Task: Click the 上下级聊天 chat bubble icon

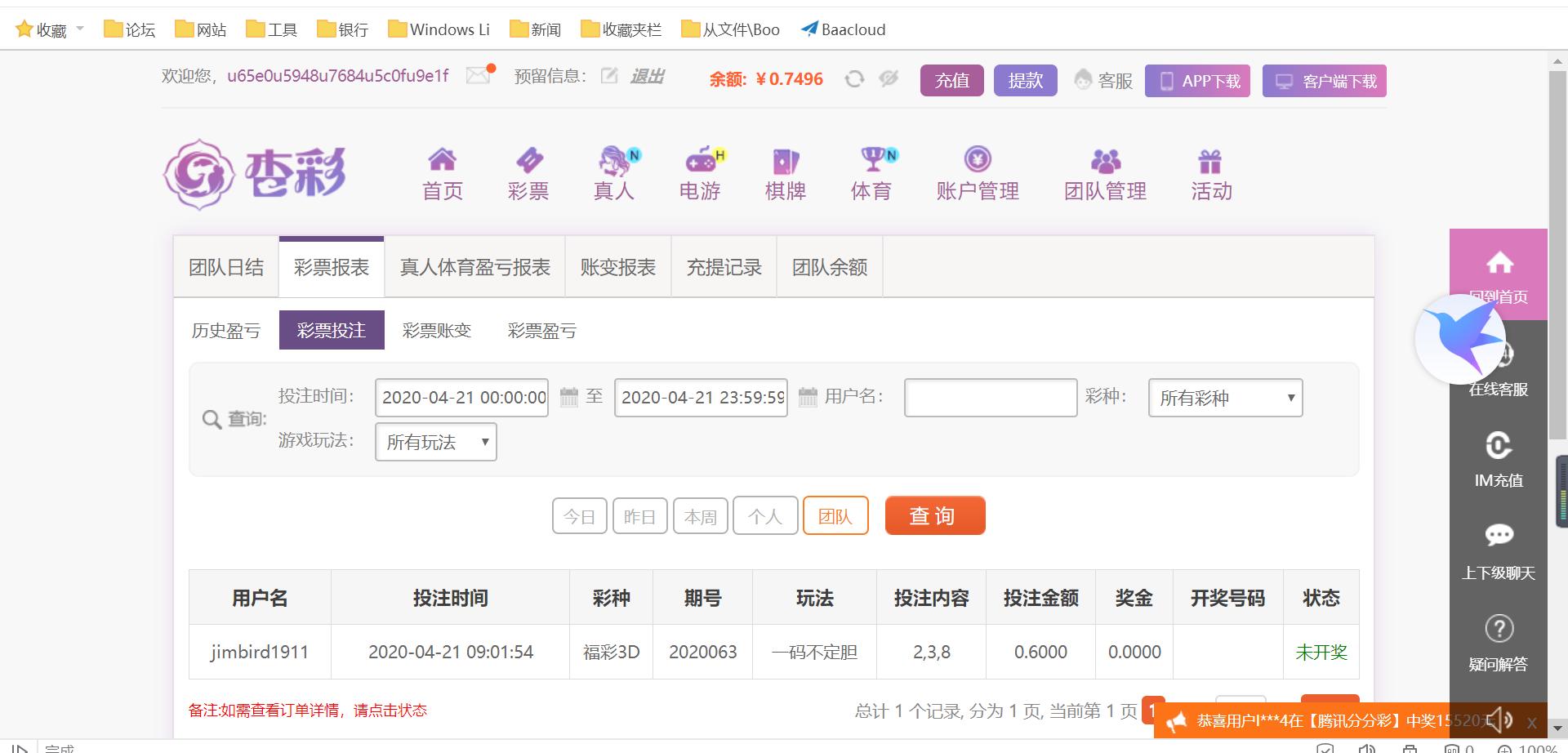Action: pos(1499,535)
